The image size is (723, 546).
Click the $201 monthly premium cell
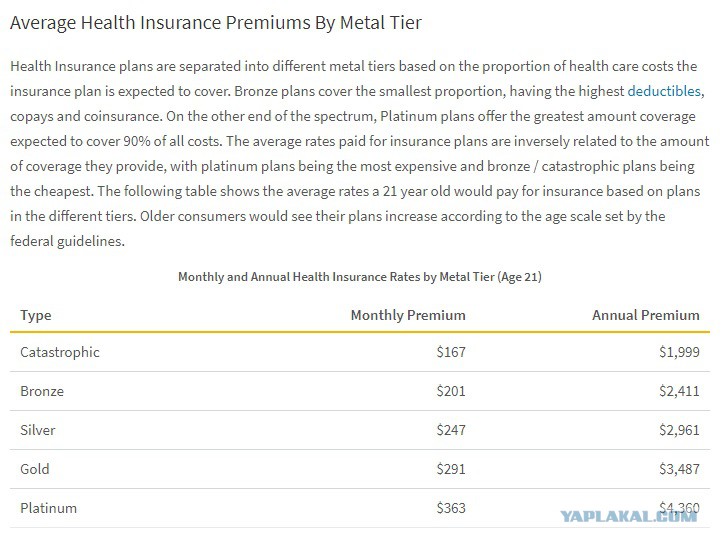point(451,392)
